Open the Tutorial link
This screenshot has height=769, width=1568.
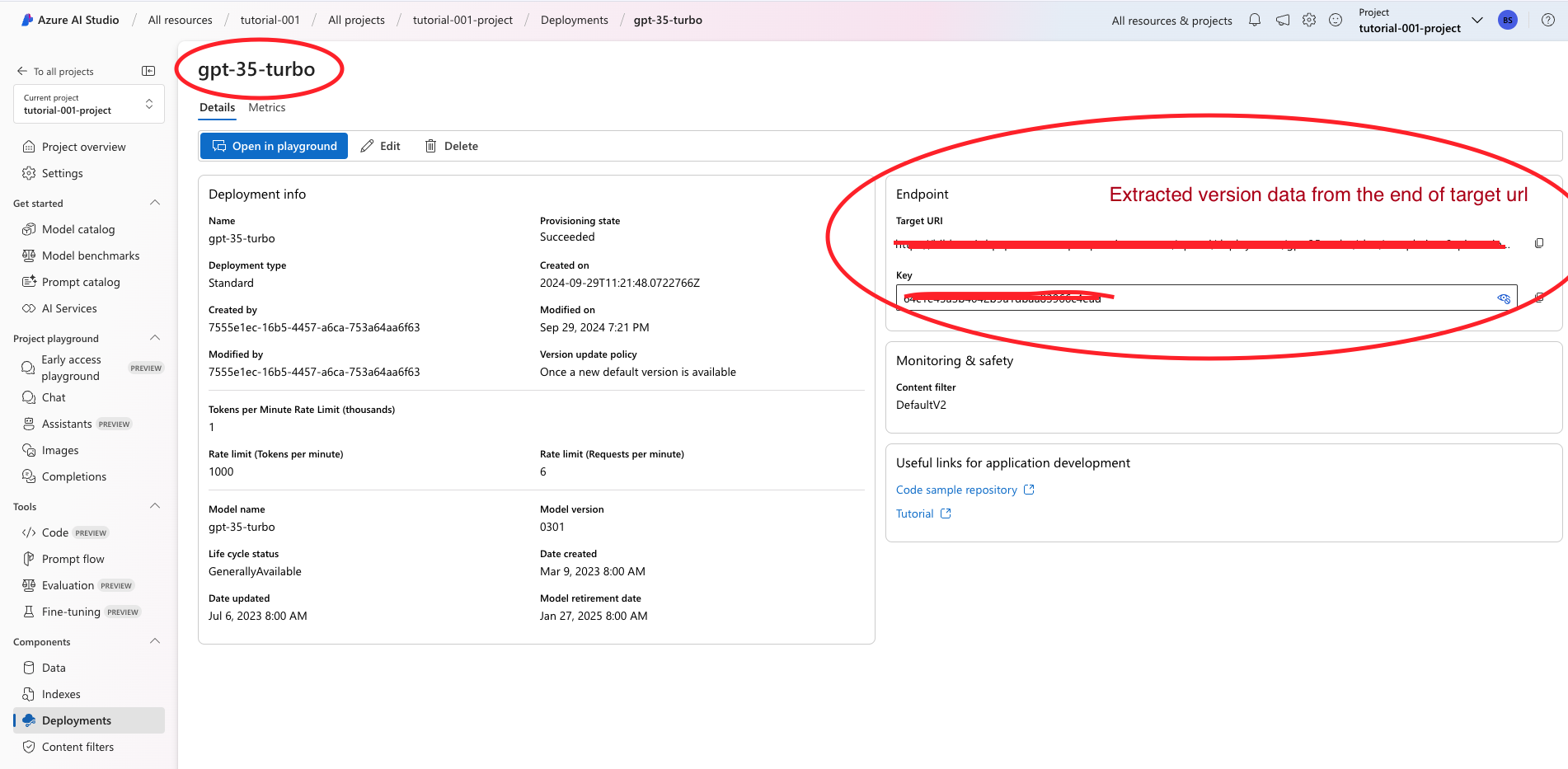pos(923,513)
